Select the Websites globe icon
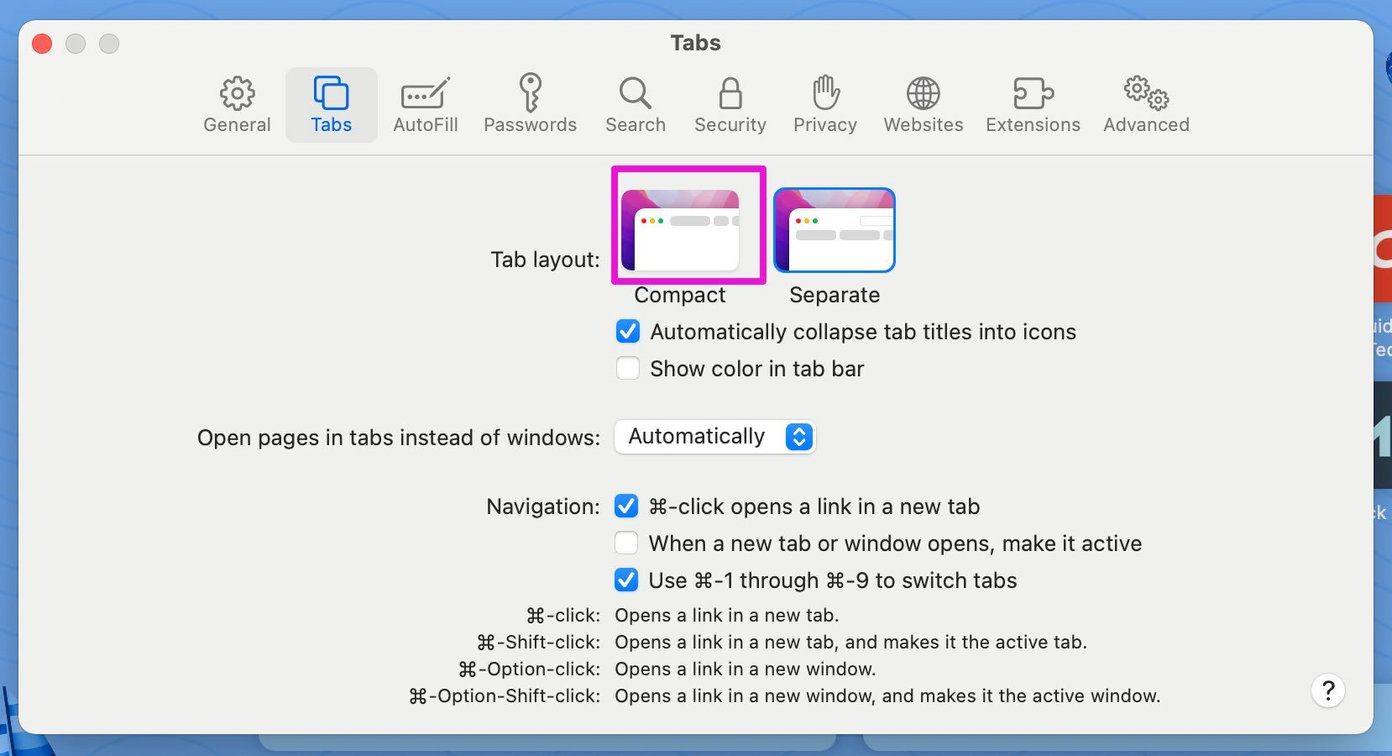Screen dimensions: 1392x756 coord(923,93)
